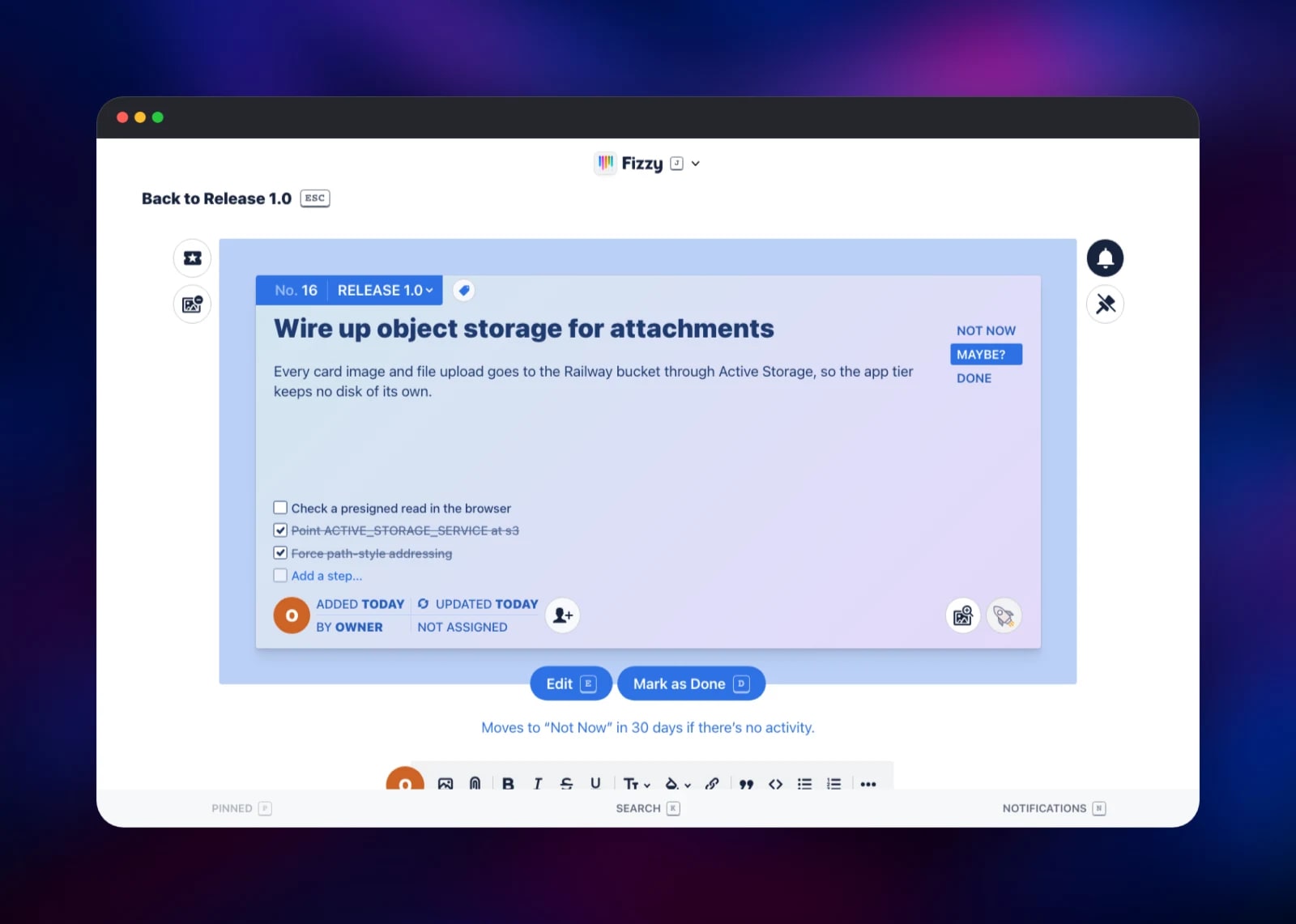Open the Release 1.0 board dropdown
This screenshot has height=924, width=1296.
point(385,290)
